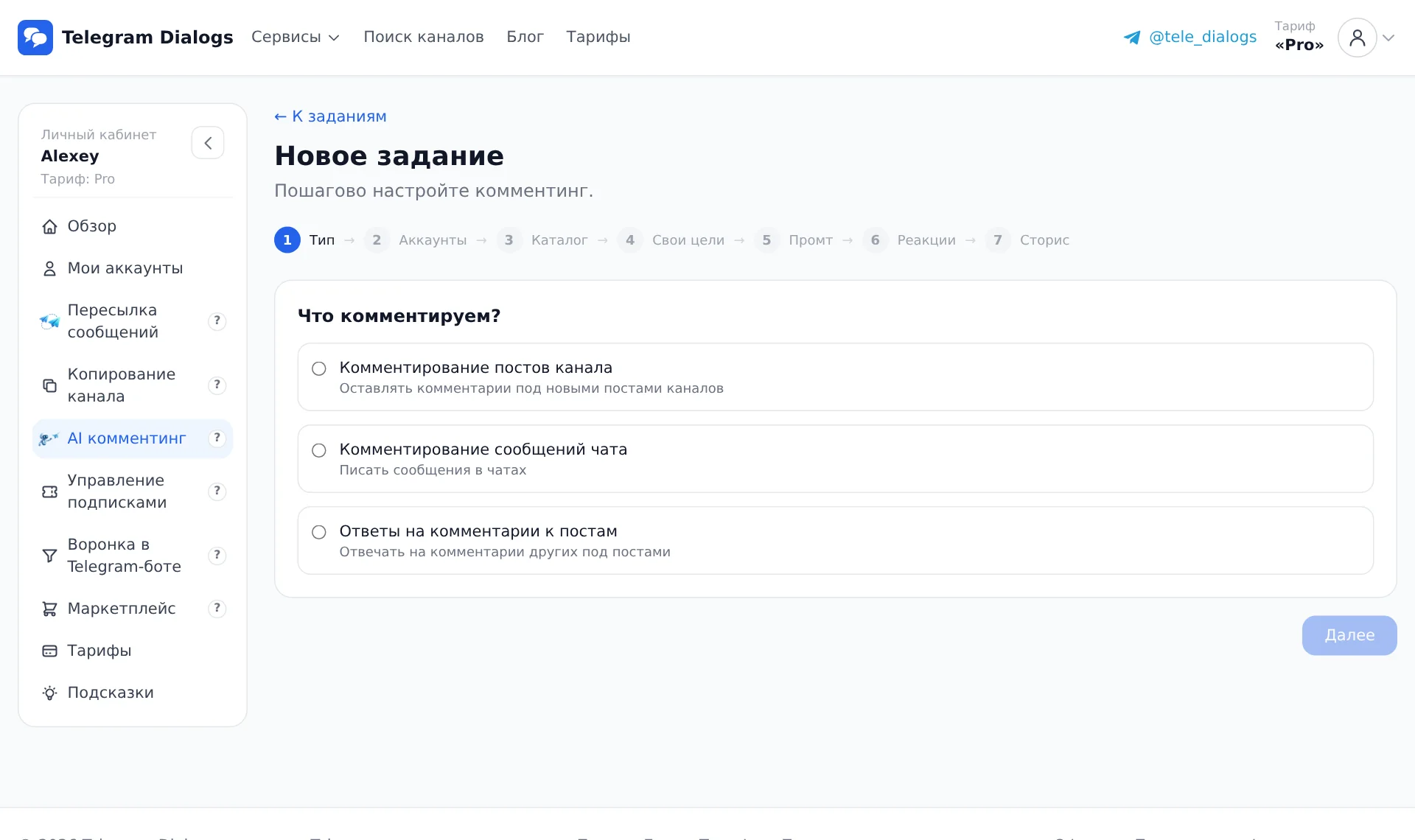Jump to step 1 Тип

[x=304, y=240]
